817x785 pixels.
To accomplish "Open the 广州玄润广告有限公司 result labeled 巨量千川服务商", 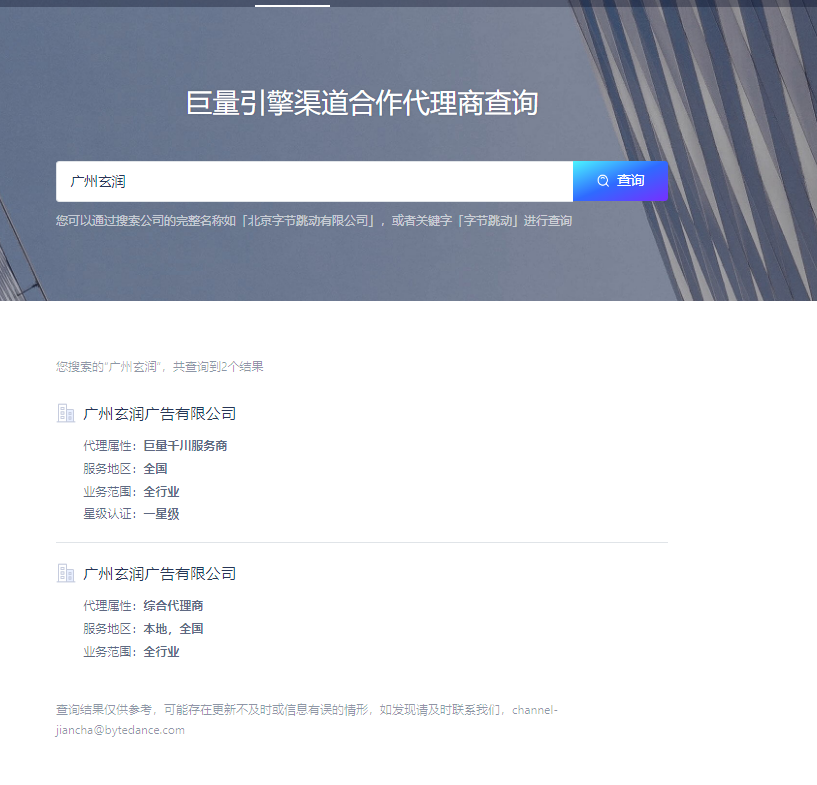I will coord(159,414).
